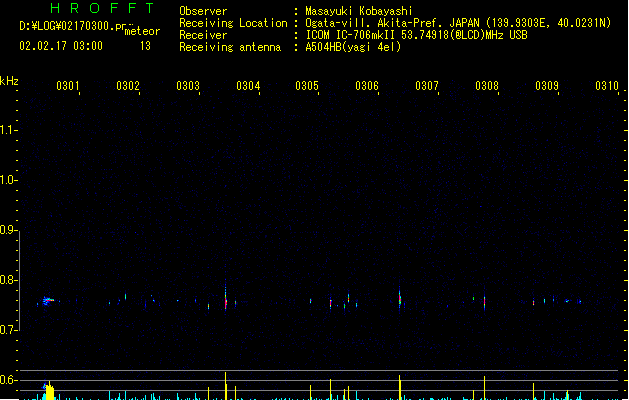
Task: Click the kHz axis unit label
Action: pyautogui.click(x=9, y=81)
